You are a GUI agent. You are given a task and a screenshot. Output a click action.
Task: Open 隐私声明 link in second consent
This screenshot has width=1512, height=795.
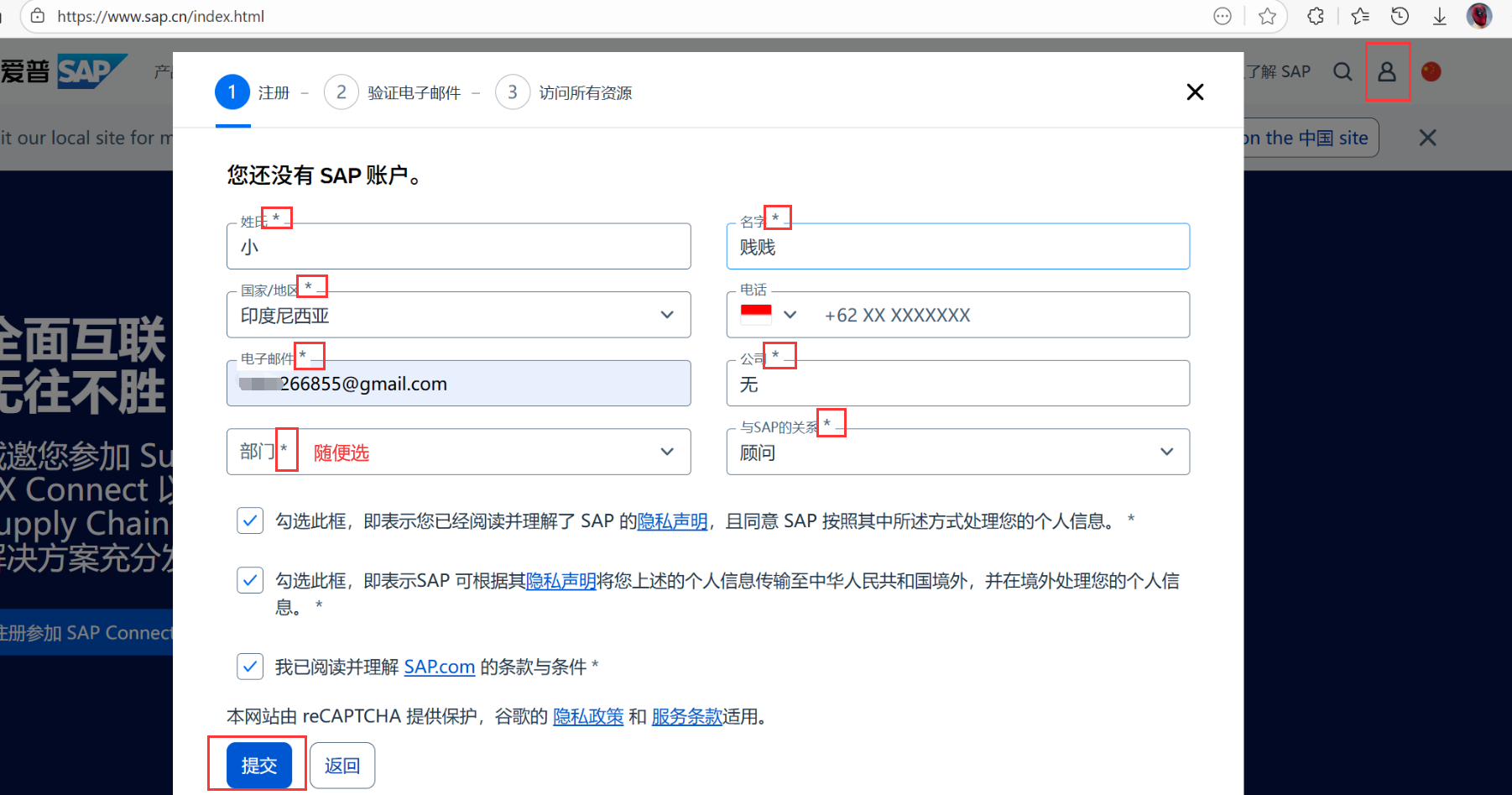(560, 581)
